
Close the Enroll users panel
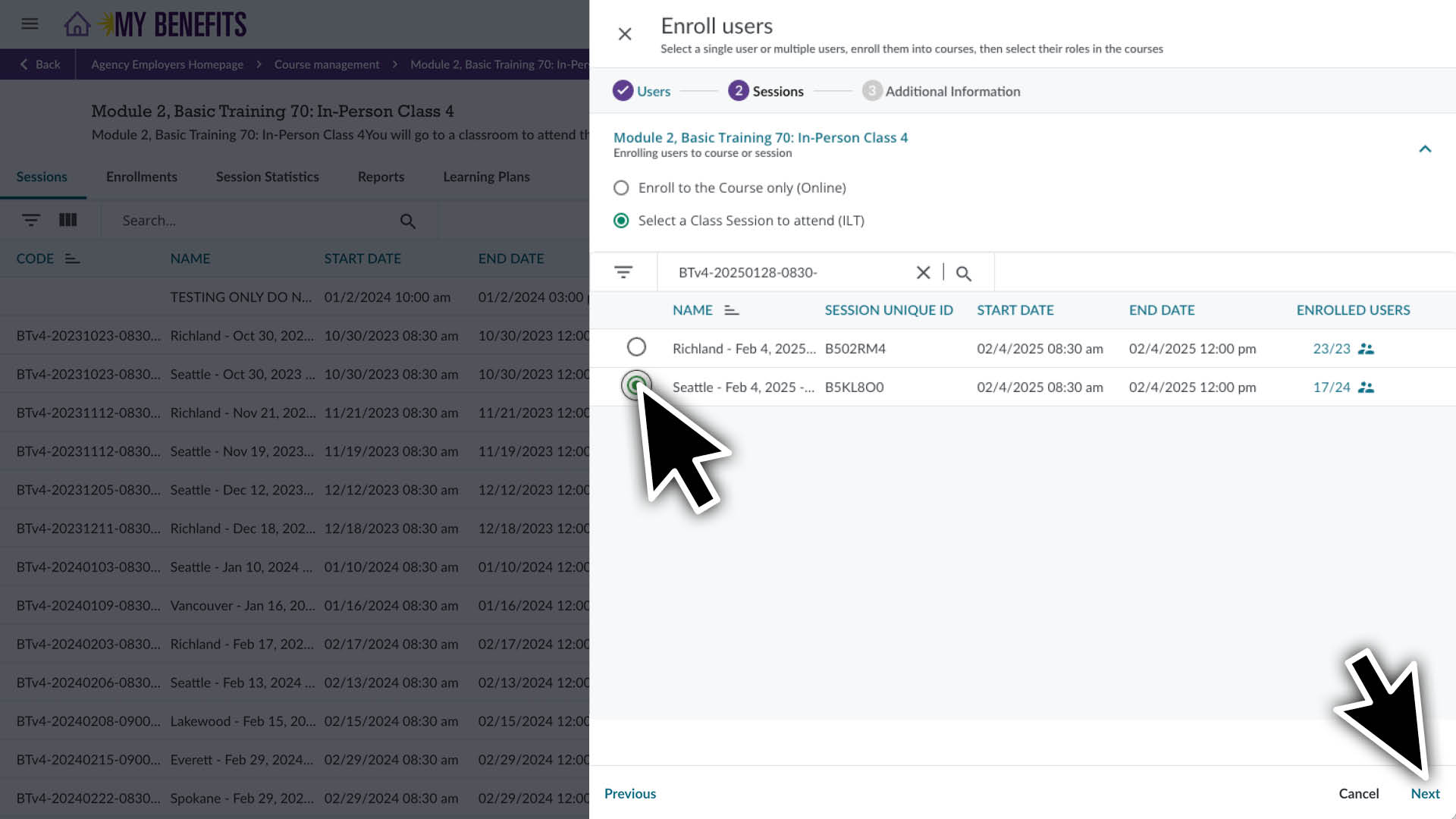pos(625,34)
